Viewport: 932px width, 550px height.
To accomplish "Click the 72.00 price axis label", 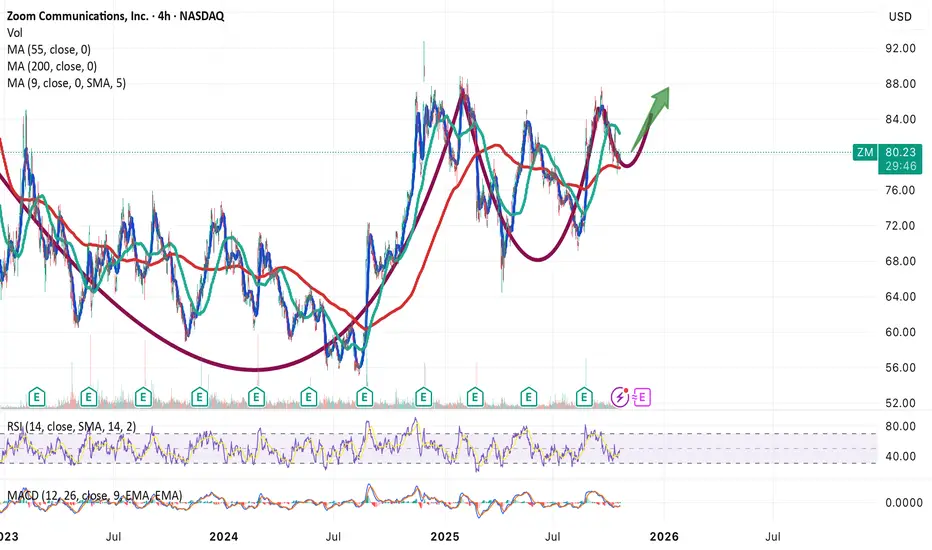I will [900, 225].
